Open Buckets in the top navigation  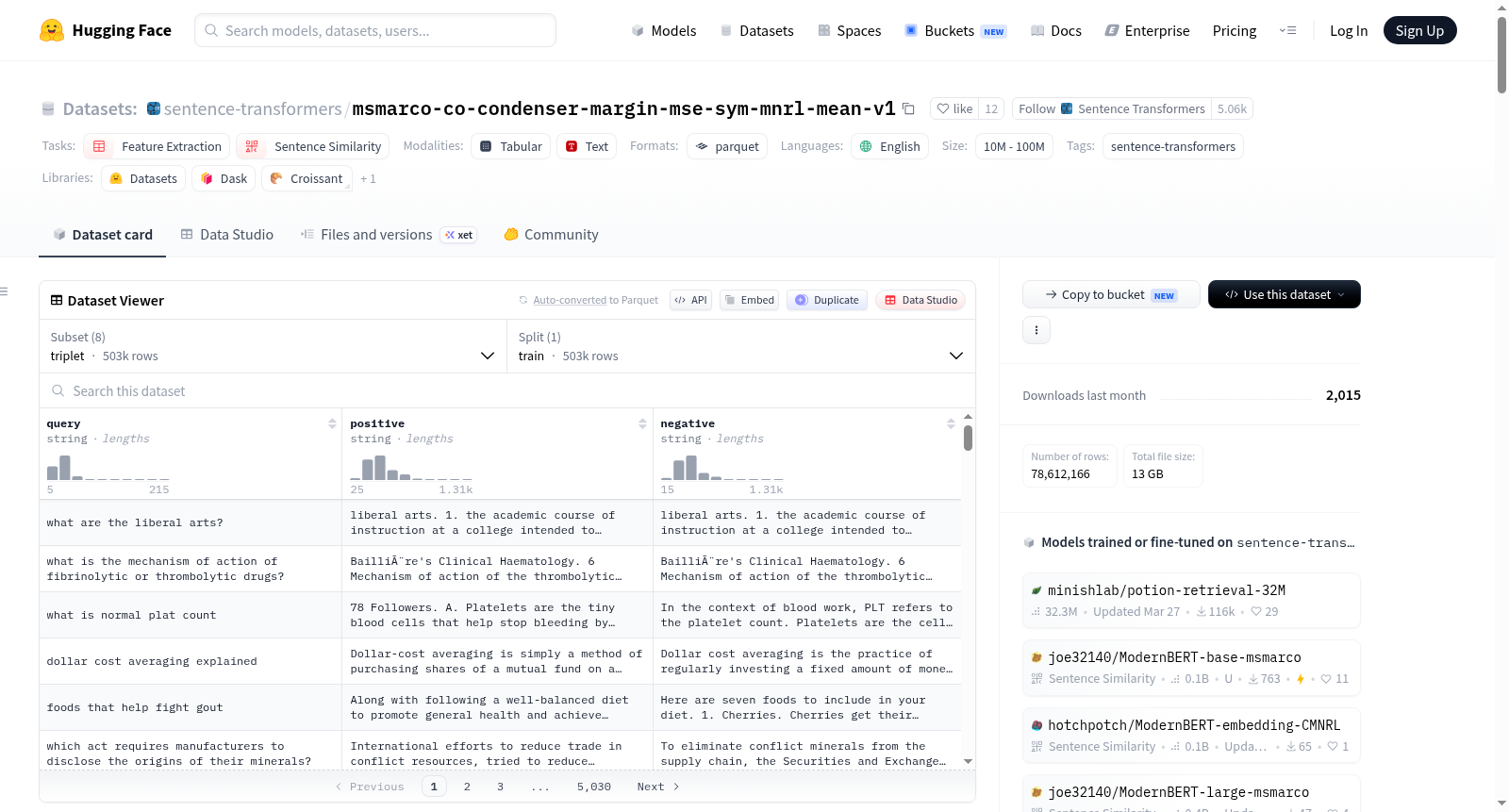[x=955, y=30]
